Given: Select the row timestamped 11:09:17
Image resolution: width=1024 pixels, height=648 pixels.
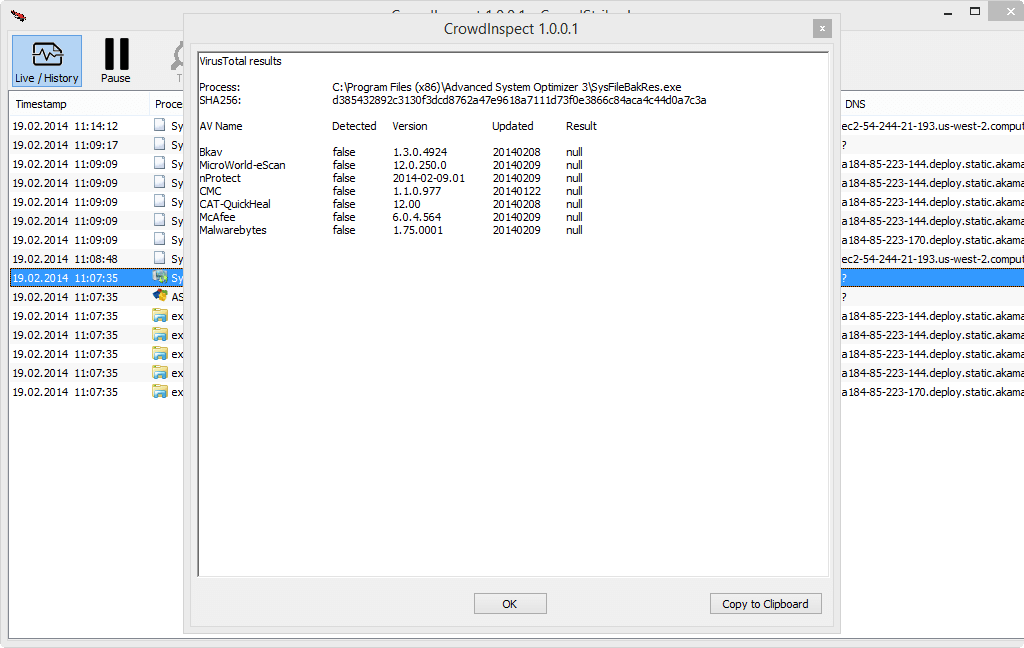Looking at the screenshot, I should coord(97,144).
